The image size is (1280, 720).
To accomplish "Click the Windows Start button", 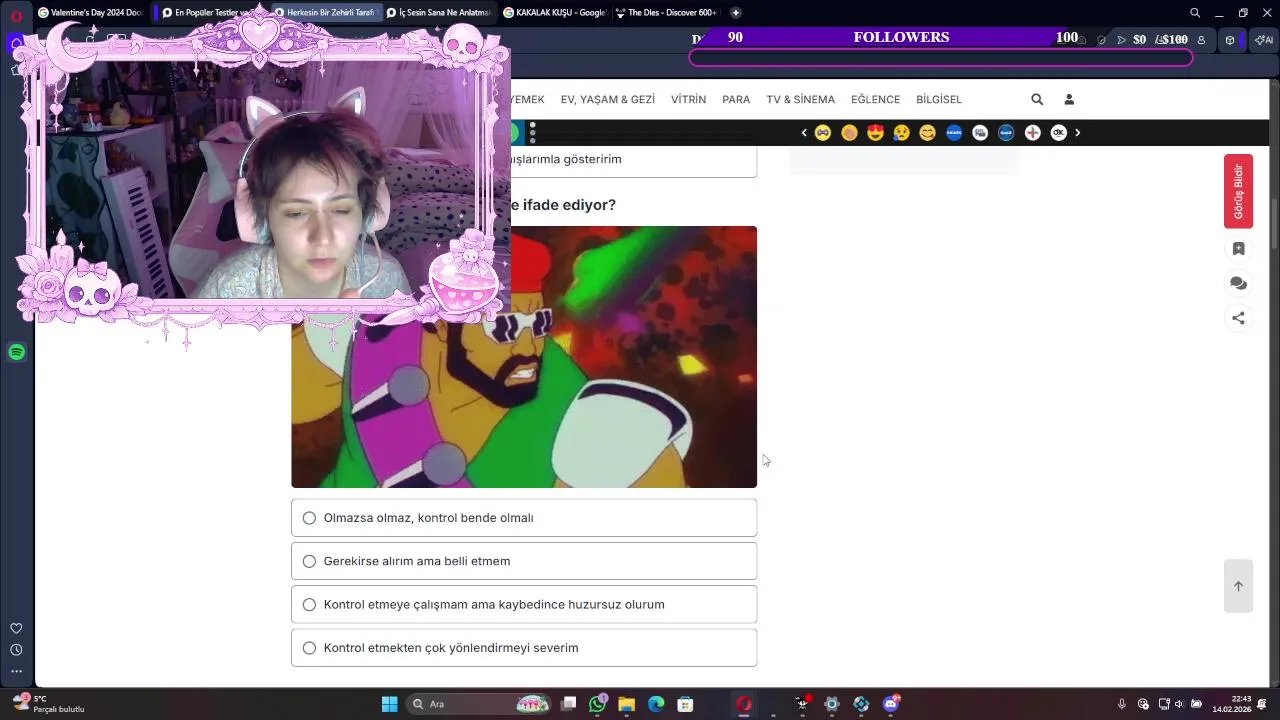I will [389, 704].
